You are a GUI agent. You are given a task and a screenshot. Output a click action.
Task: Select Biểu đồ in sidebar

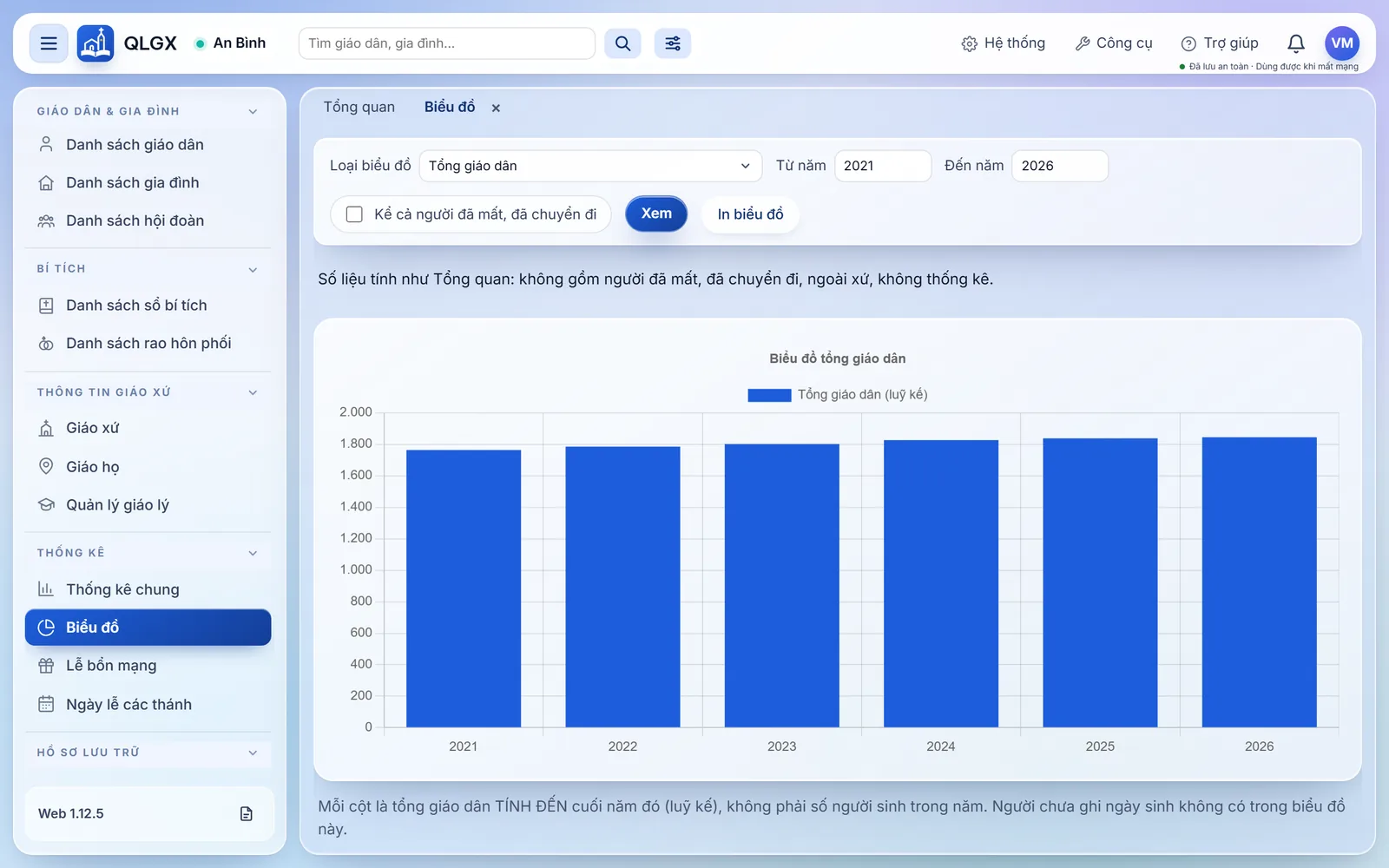pos(148,628)
